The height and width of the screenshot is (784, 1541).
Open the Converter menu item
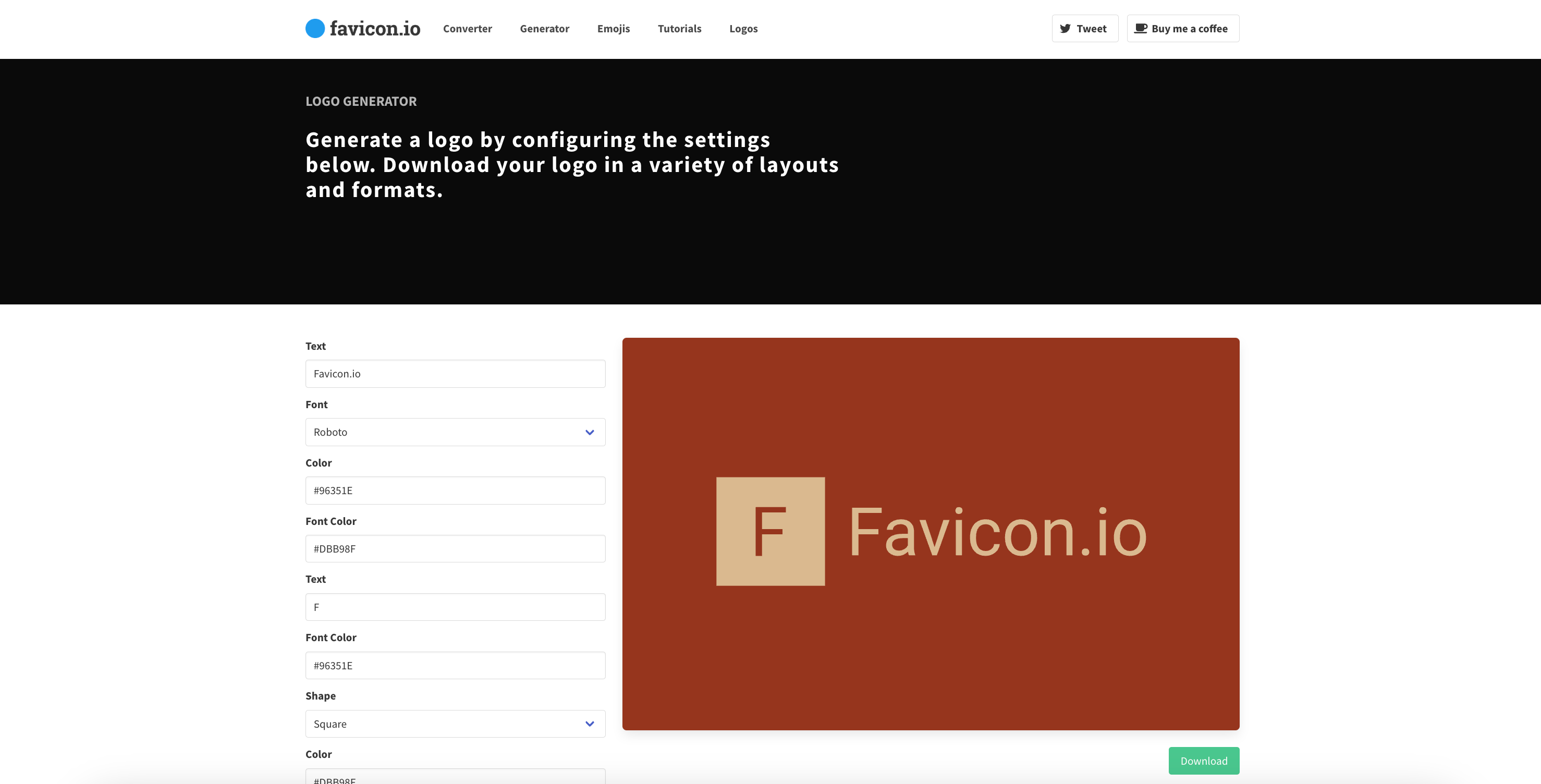click(467, 29)
